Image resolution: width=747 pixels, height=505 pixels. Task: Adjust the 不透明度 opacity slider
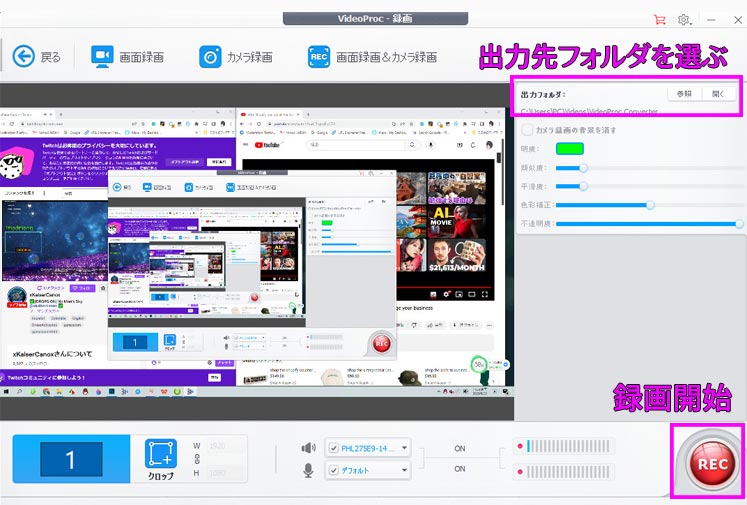click(x=739, y=223)
